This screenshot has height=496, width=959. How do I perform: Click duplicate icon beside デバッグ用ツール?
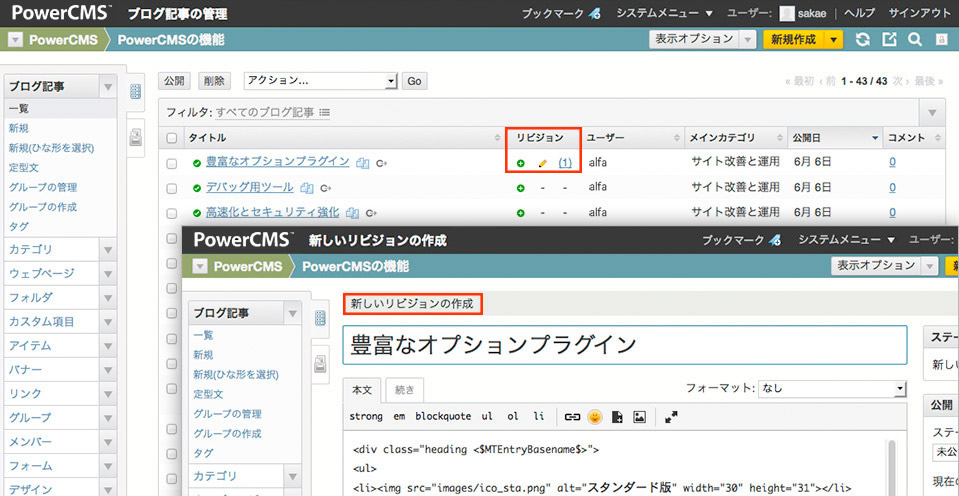click(307, 188)
